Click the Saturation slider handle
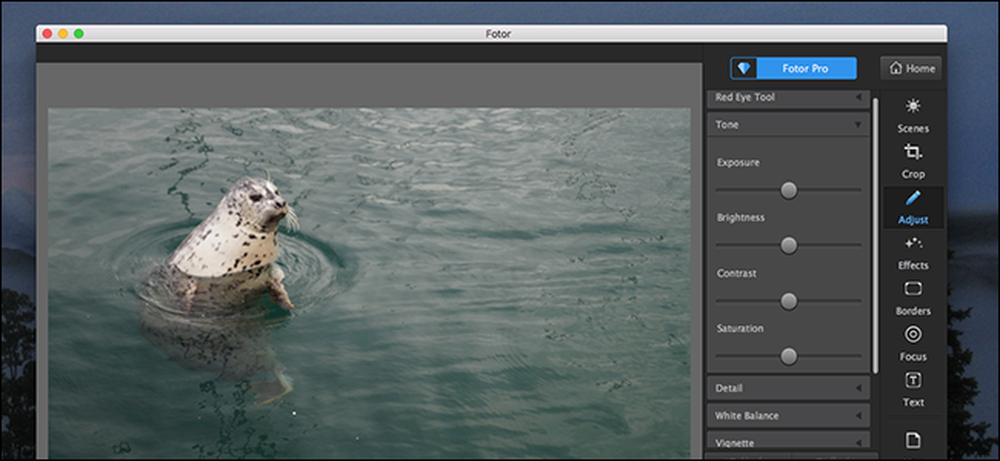 pyautogui.click(x=789, y=356)
